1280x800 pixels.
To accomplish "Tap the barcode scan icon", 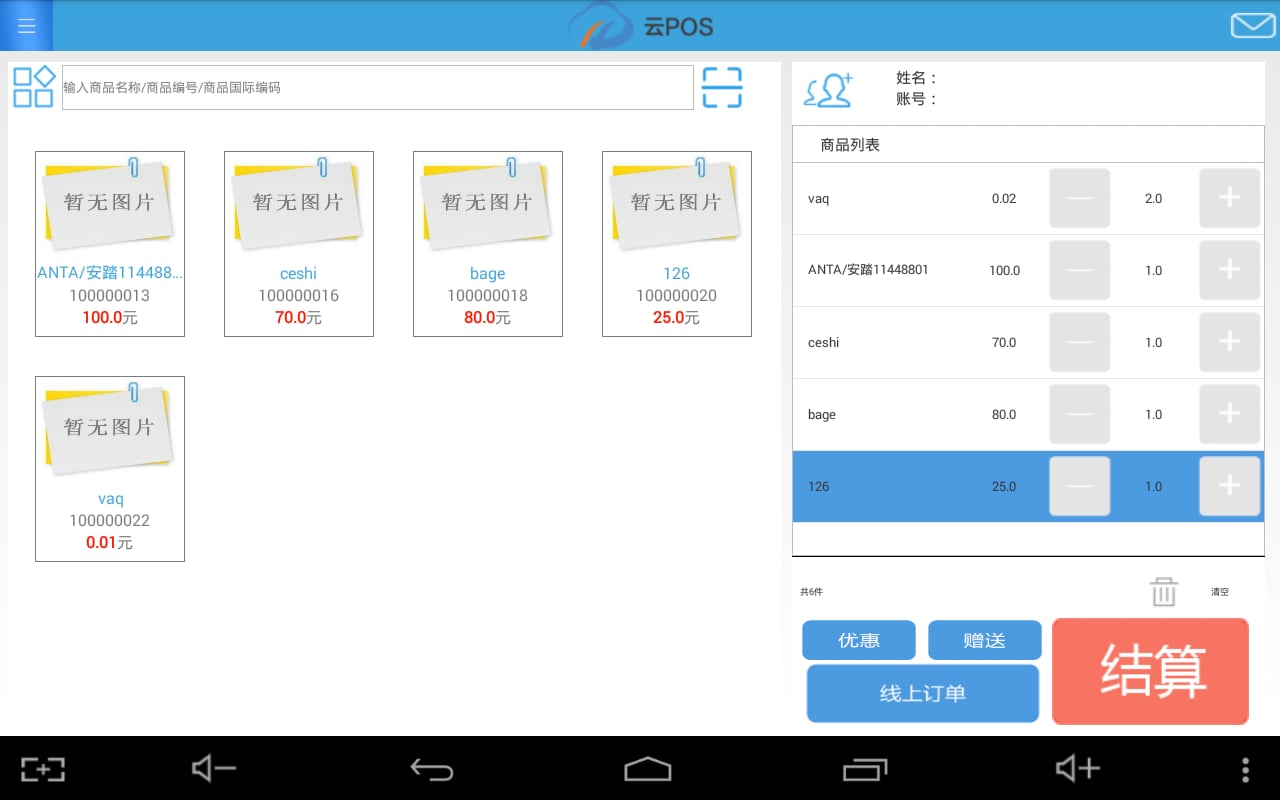I will click(x=722, y=88).
